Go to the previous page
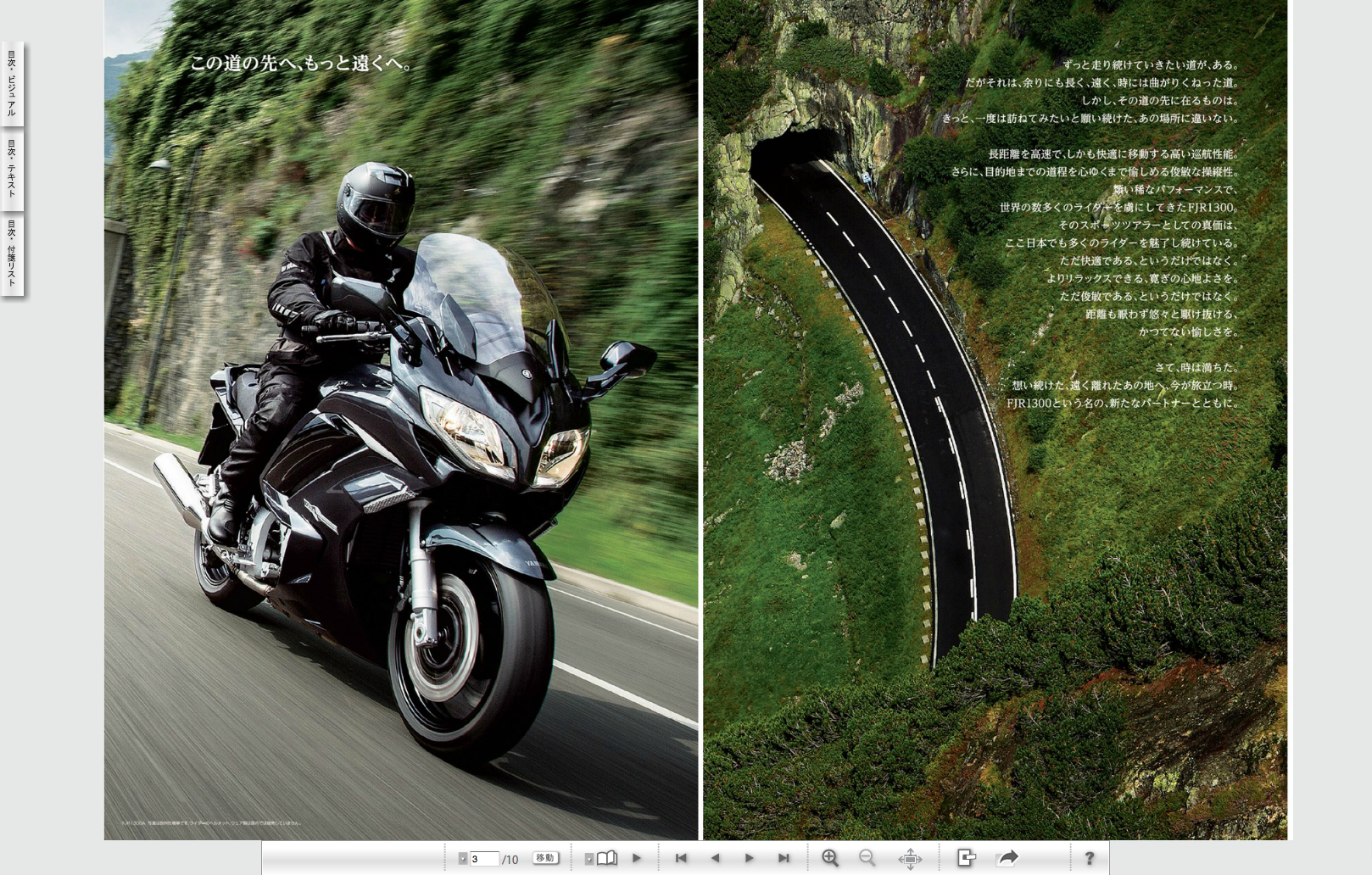Image resolution: width=1372 pixels, height=875 pixels. 715,858
